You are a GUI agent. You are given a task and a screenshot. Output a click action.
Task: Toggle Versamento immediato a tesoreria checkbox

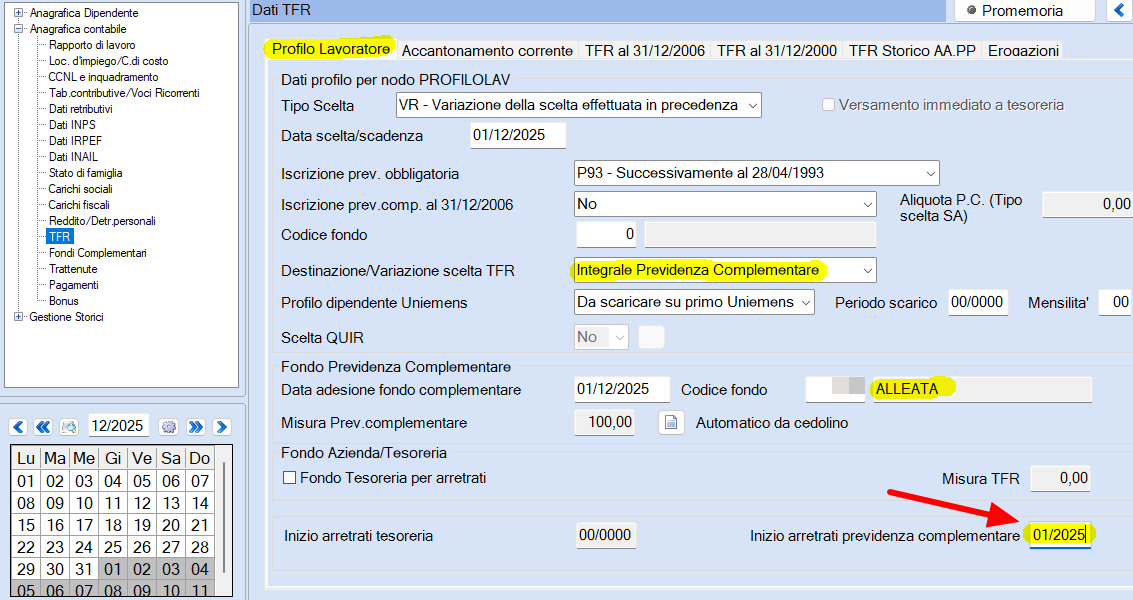(828, 105)
